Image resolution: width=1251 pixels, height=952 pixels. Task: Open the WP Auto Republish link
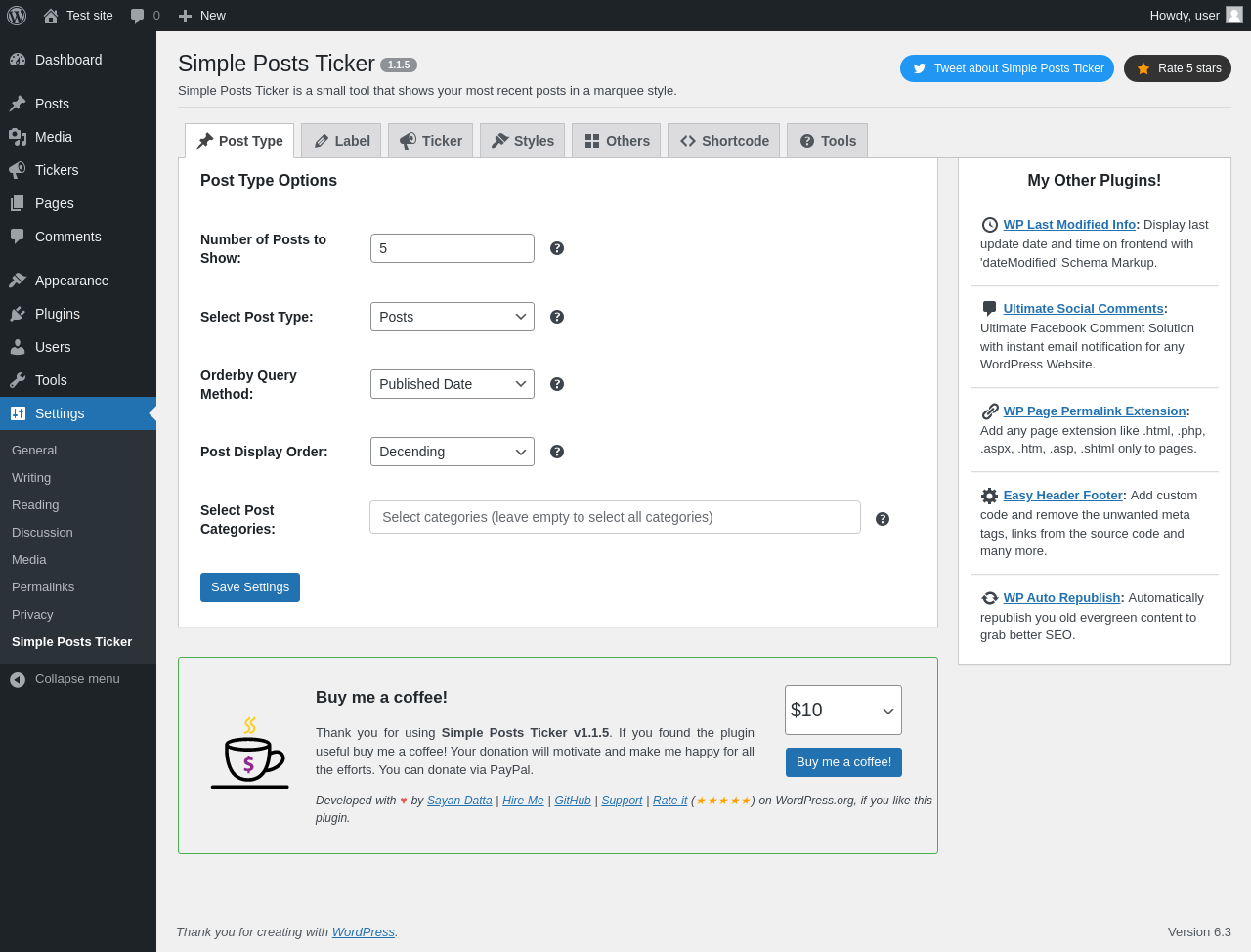tap(1061, 598)
